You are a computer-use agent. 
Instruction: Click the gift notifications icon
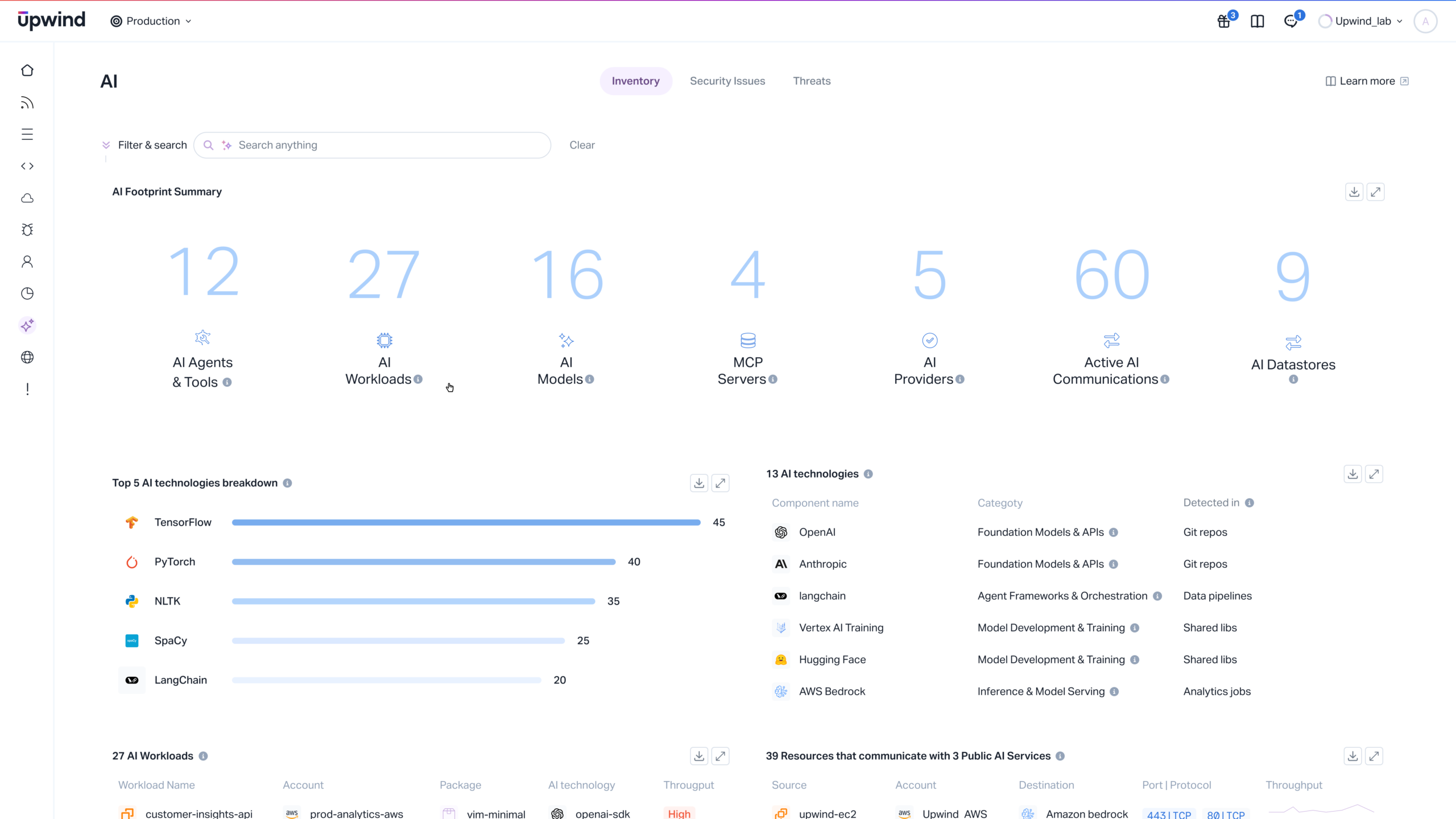click(x=1224, y=22)
